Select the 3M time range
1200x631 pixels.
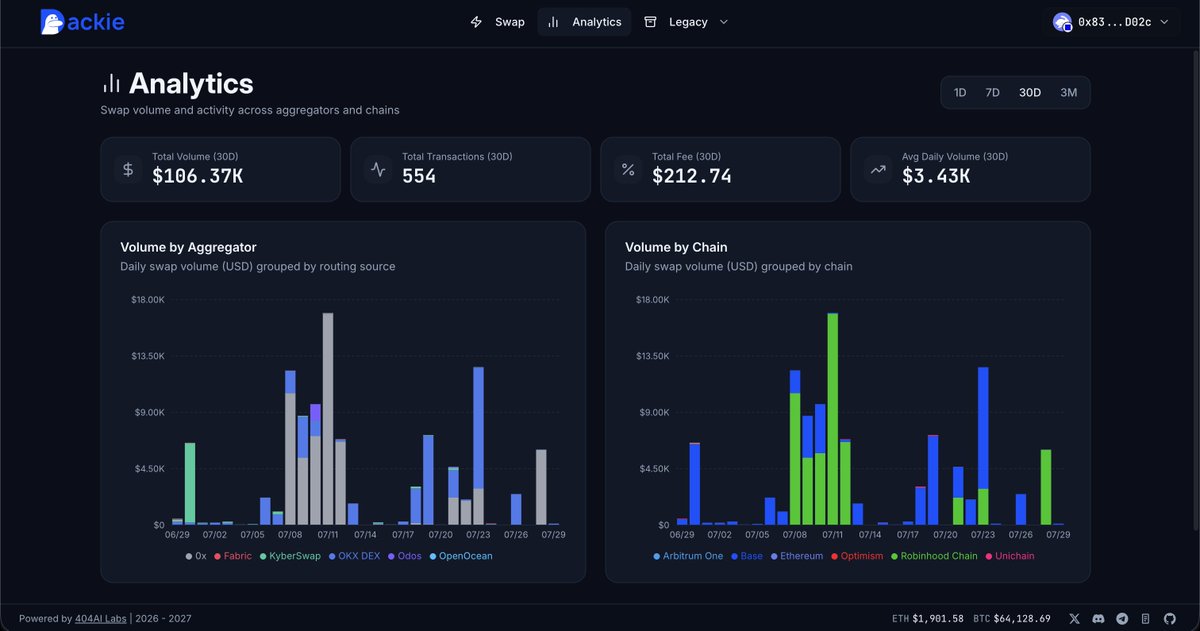click(1069, 93)
